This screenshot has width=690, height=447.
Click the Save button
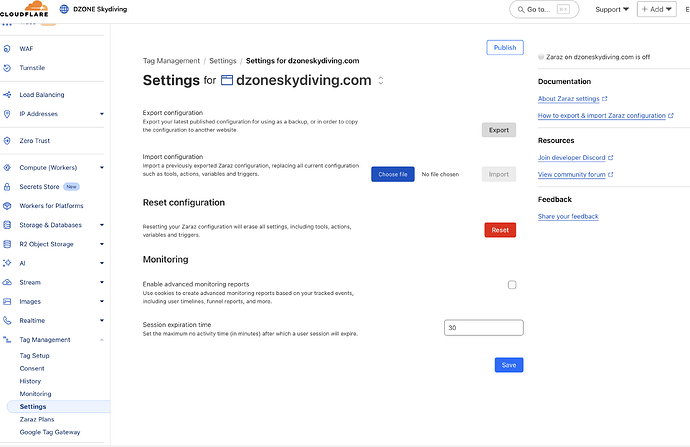pos(509,365)
